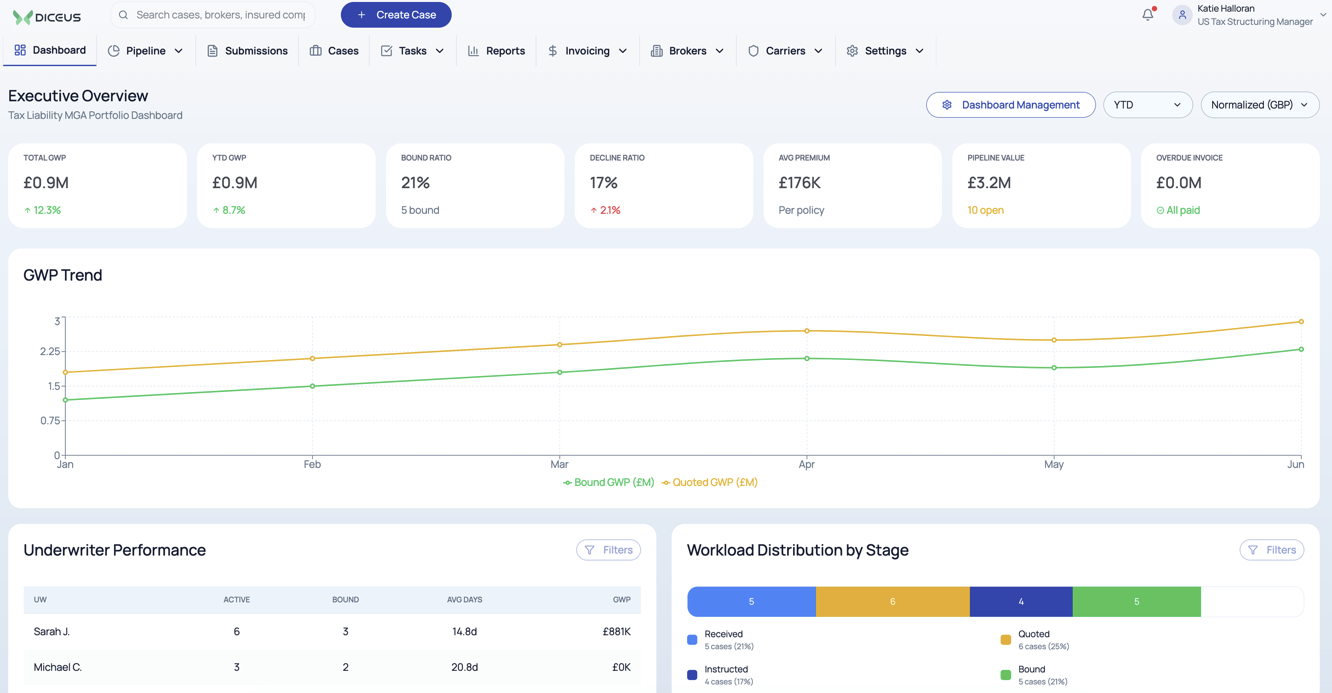
Task: Click the Pipeline Value card
Action: [1041, 185]
